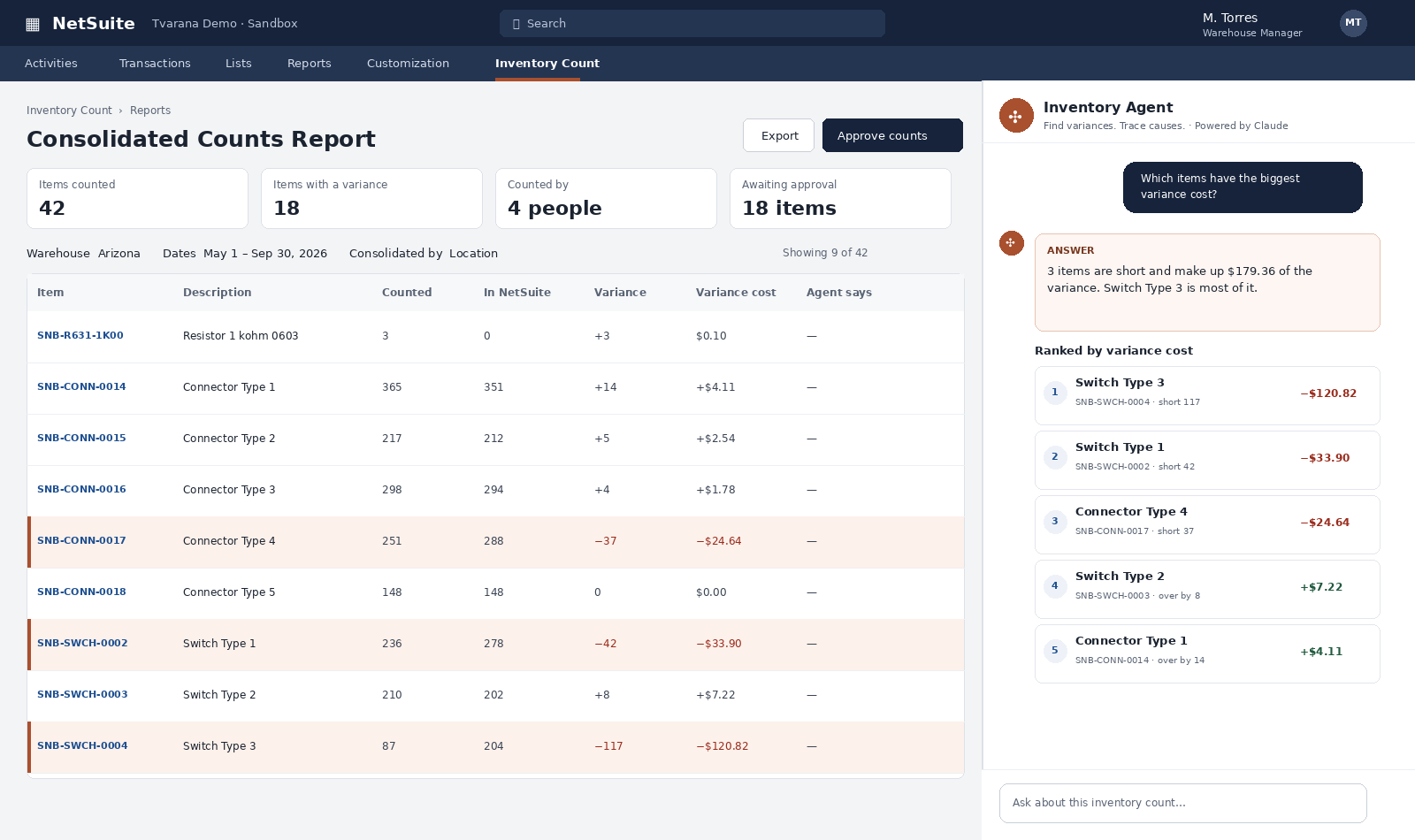Open item SNB-CONN-0017 link
The image size is (1415, 840).
coord(81,541)
